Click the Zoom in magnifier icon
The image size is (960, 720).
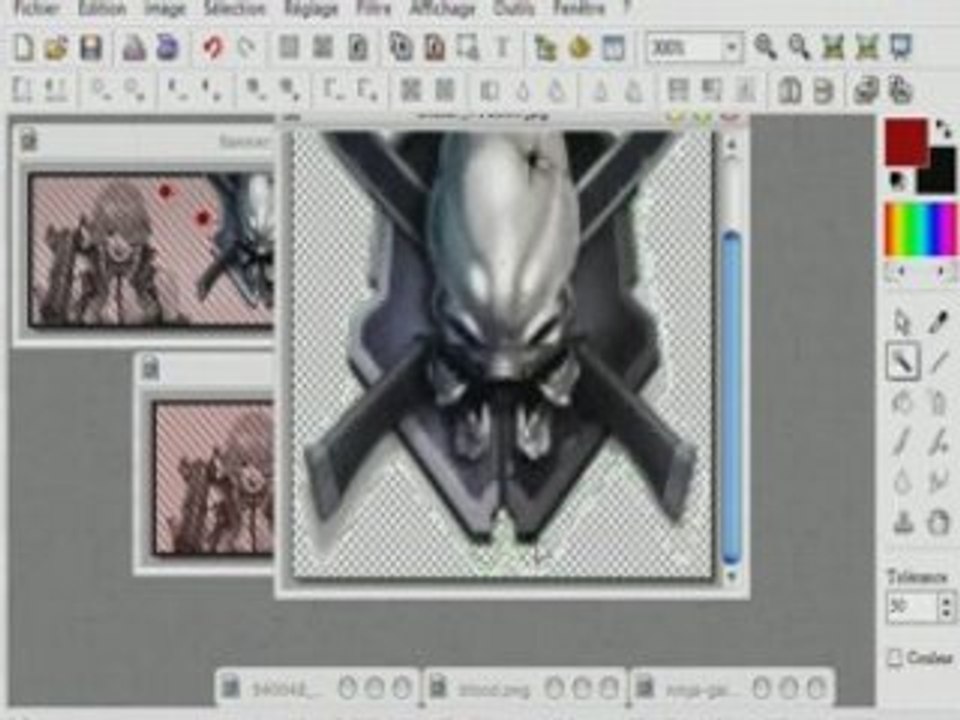pos(765,47)
